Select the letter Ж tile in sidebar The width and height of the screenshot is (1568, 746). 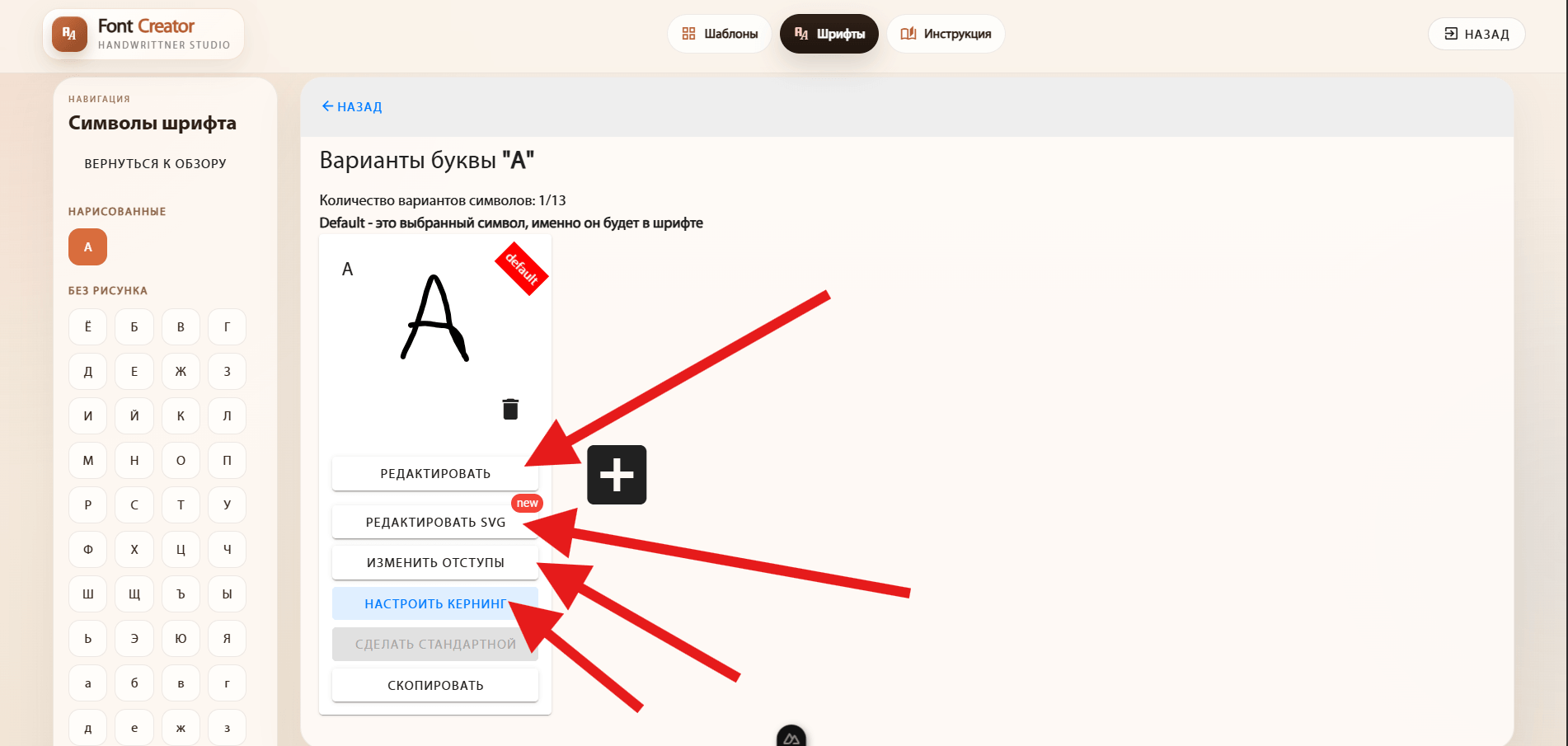[181, 371]
